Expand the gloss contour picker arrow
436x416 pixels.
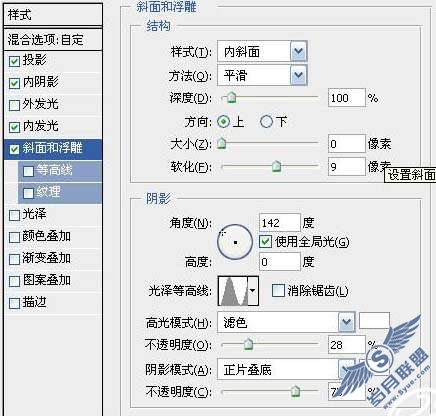click(253, 291)
